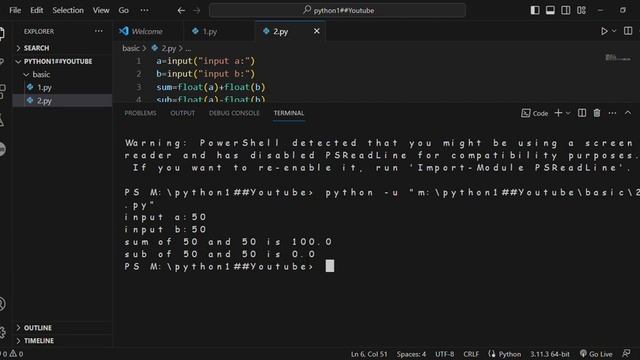The height and width of the screenshot is (360, 640).
Task: Open the launch profile dropdown beside plus
Action: [568, 113]
